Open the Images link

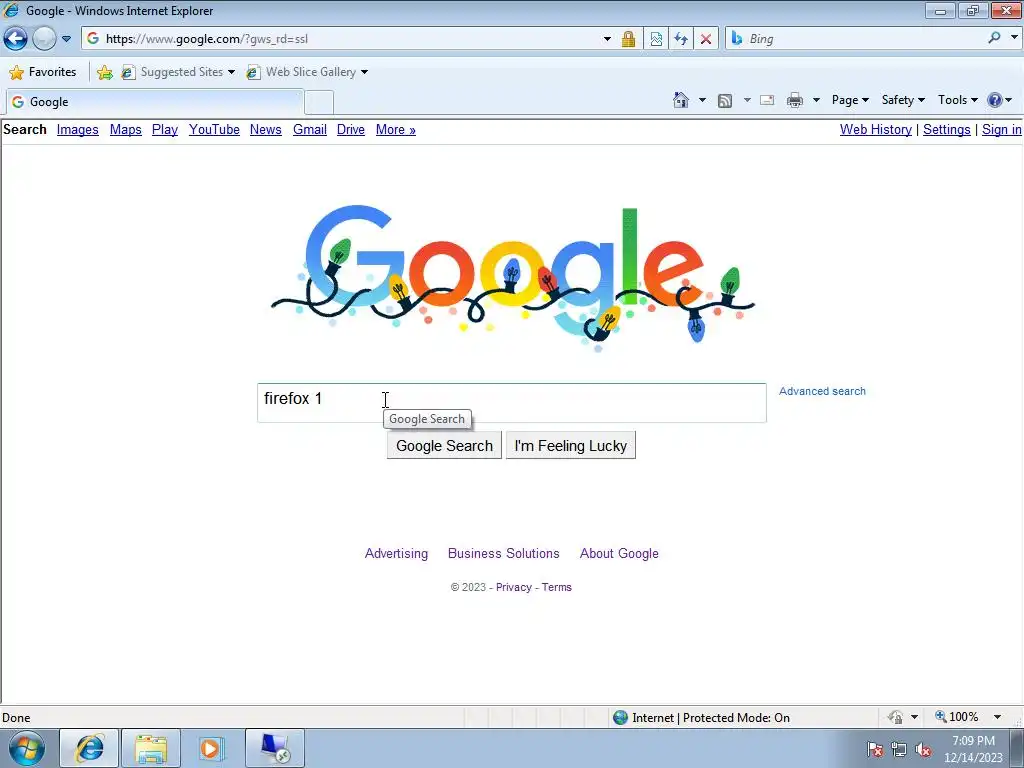(x=78, y=129)
